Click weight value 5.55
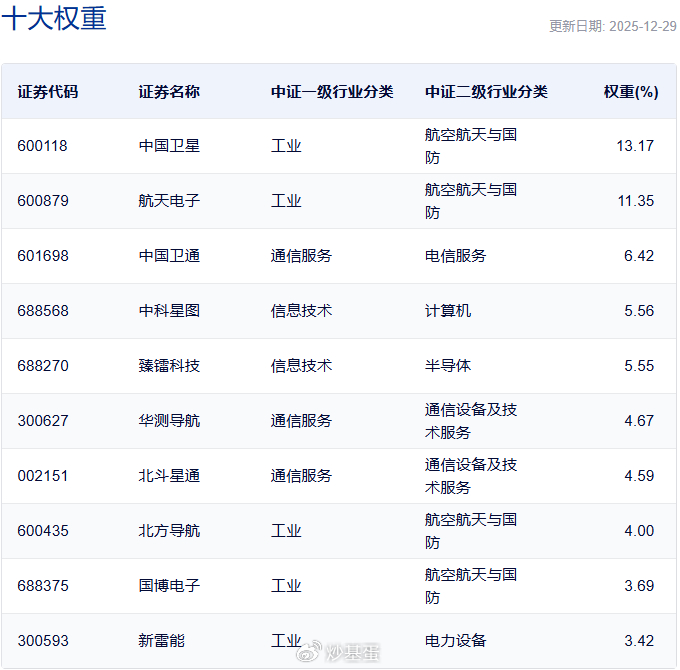The width and height of the screenshot is (680, 670). pos(639,366)
